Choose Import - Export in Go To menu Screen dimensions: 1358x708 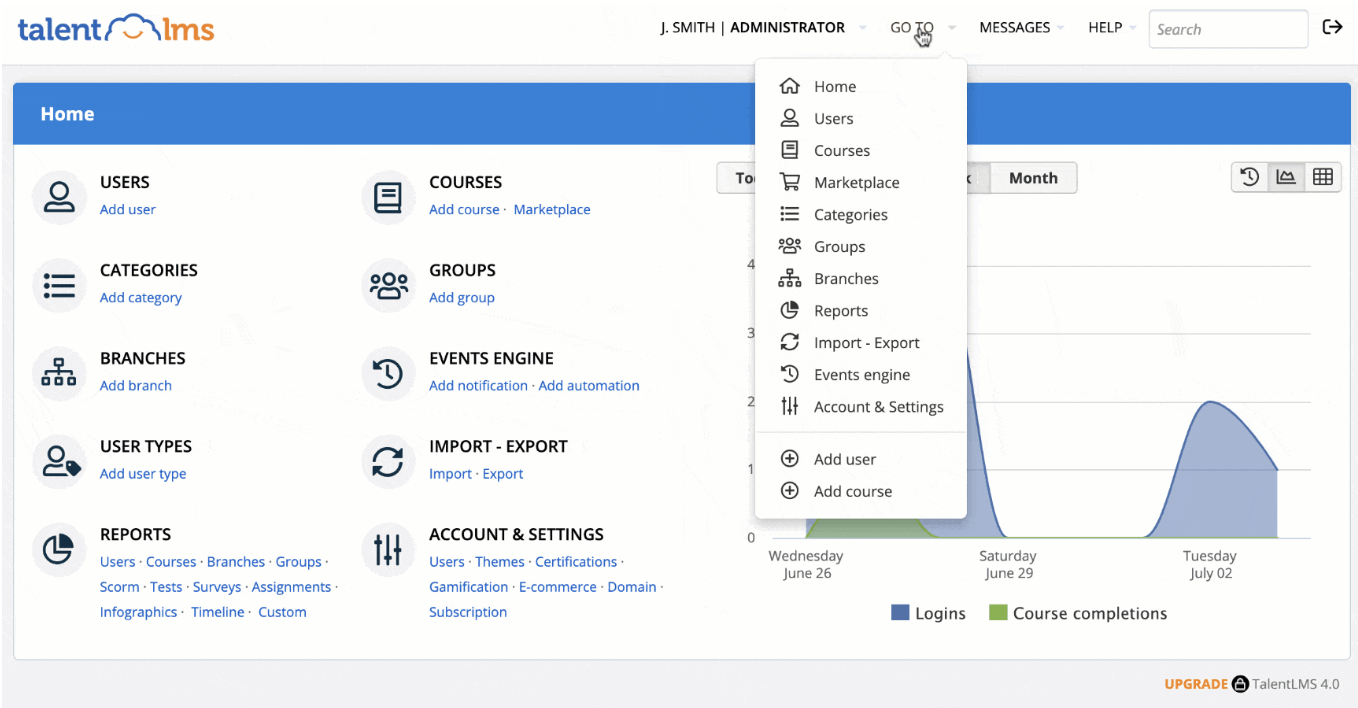pyautogui.click(x=866, y=343)
